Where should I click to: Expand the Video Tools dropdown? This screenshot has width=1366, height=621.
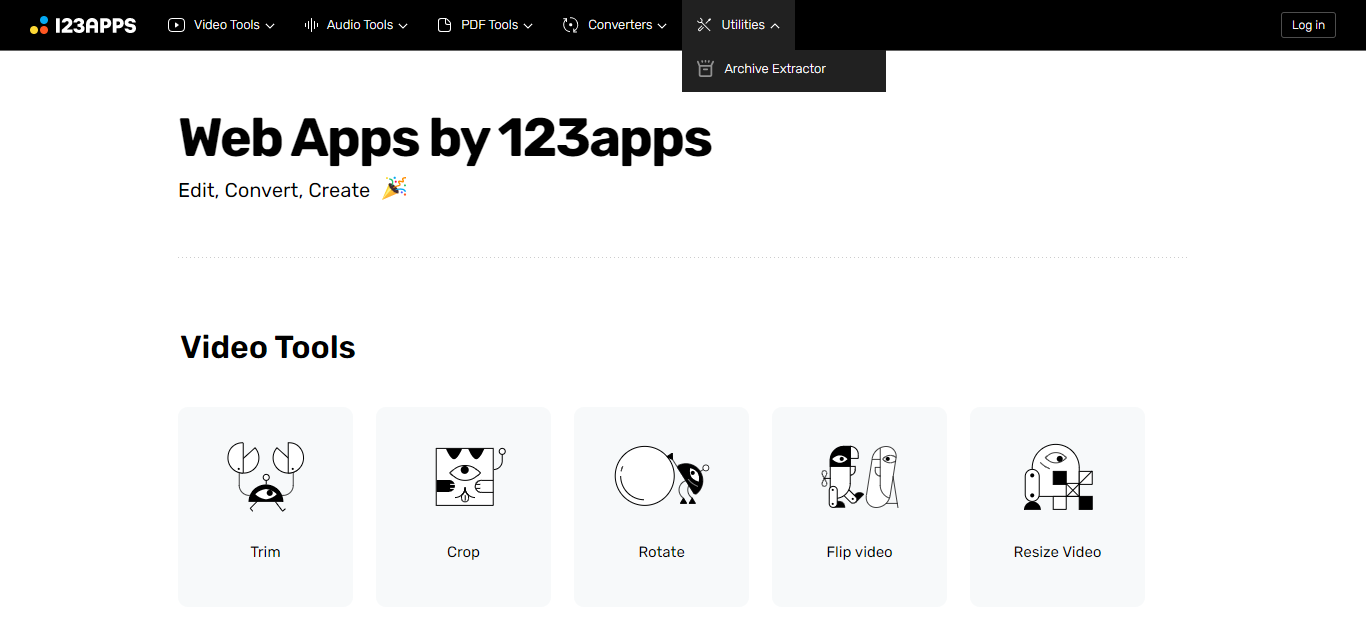(221, 24)
